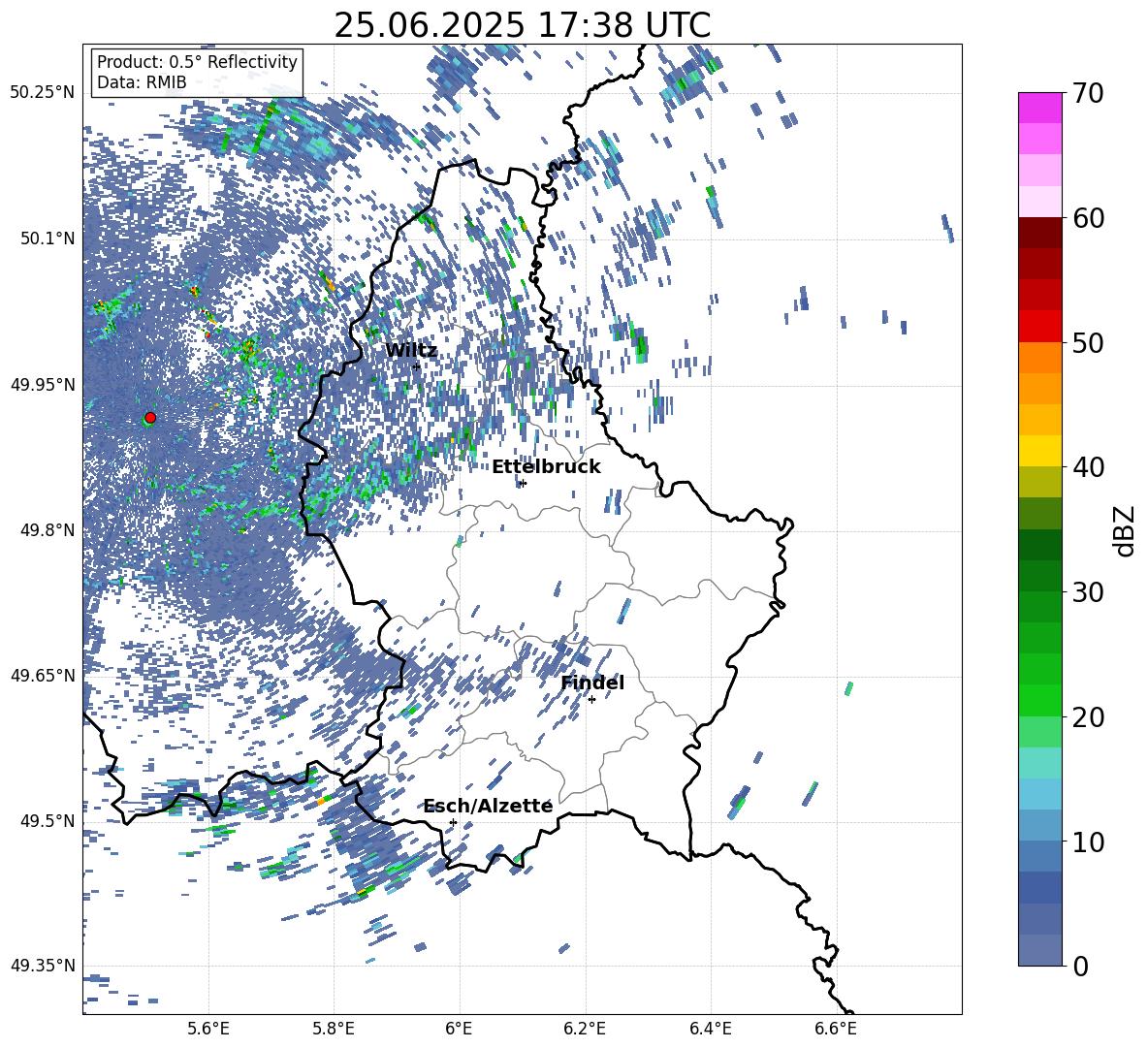Click the colorbar tick label 0

[x=1081, y=966]
